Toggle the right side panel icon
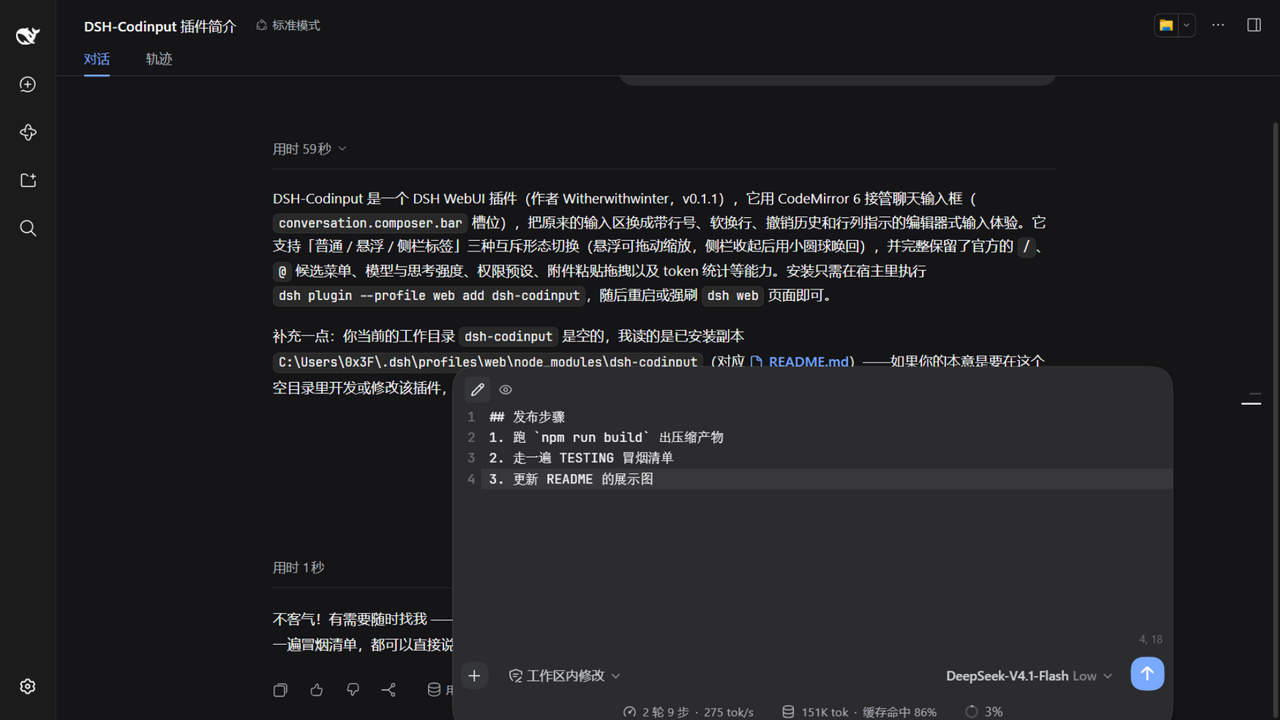Viewport: 1280px width, 720px height. (x=1254, y=25)
